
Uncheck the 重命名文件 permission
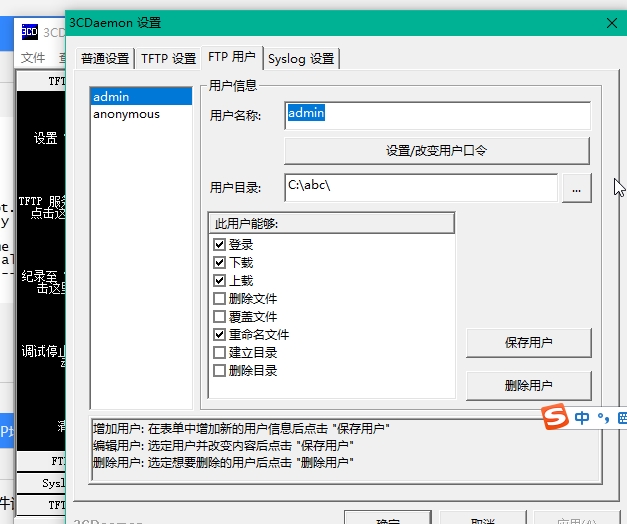point(219,334)
